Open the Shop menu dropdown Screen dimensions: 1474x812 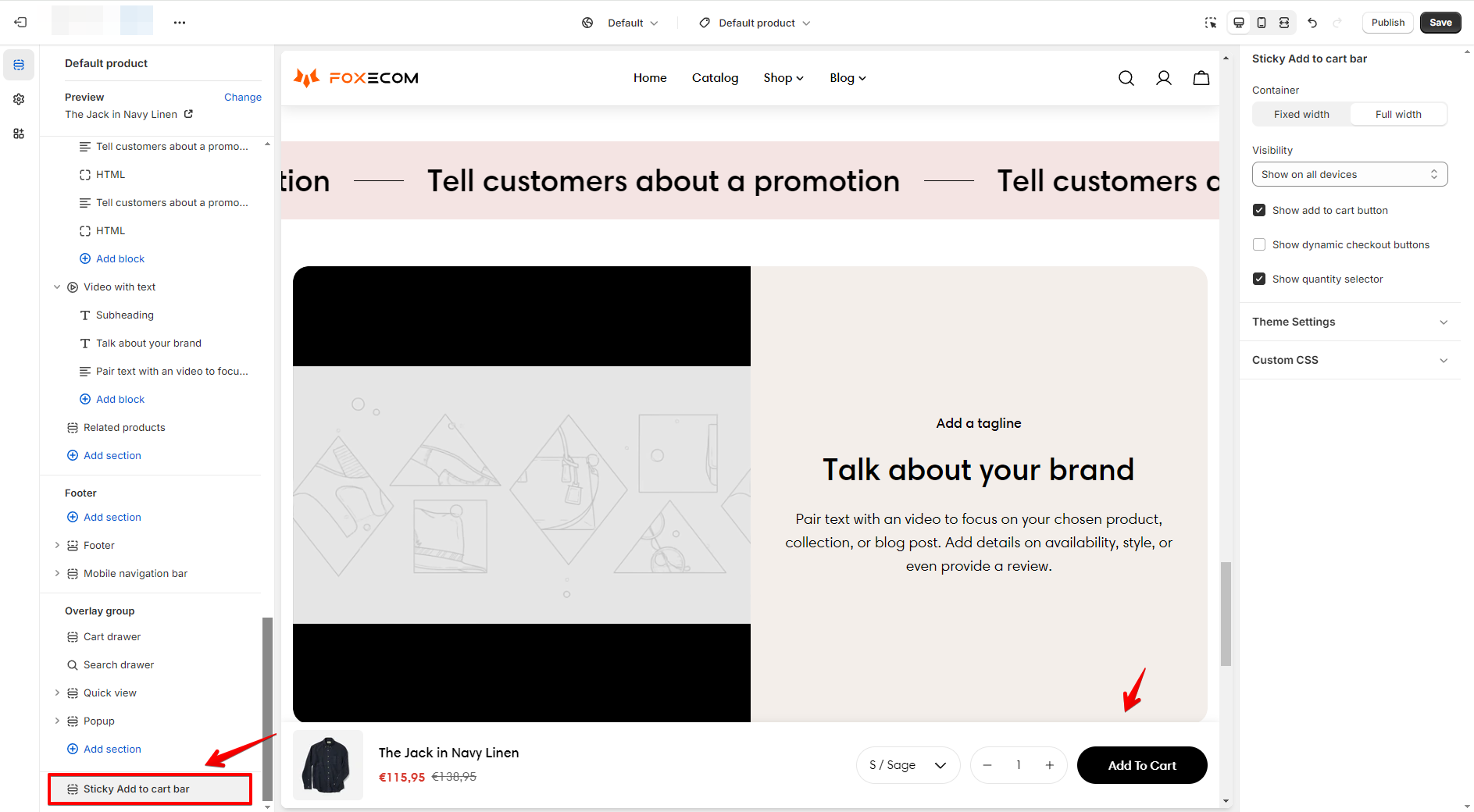(x=783, y=78)
